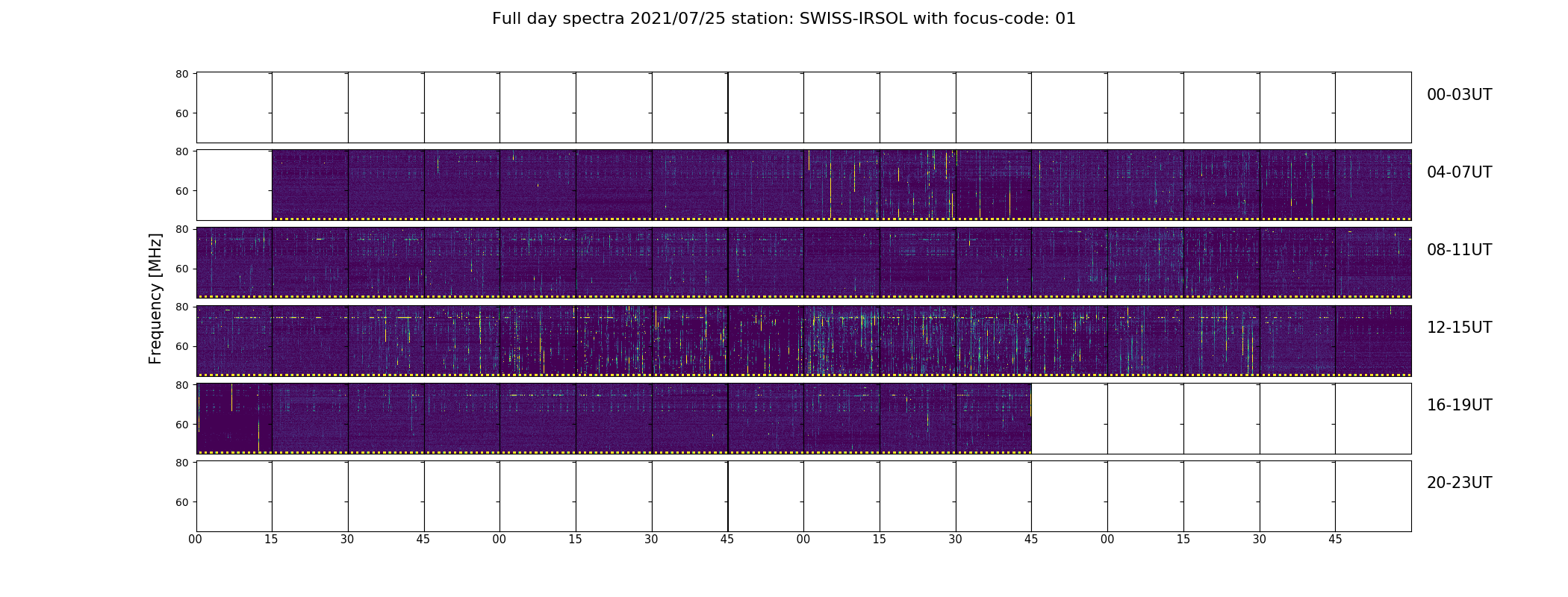Image resolution: width=1568 pixels, height=597 pixels.
Task: Select the 80 tick of the 20-23UT row
Action: (x=181, y=463)
